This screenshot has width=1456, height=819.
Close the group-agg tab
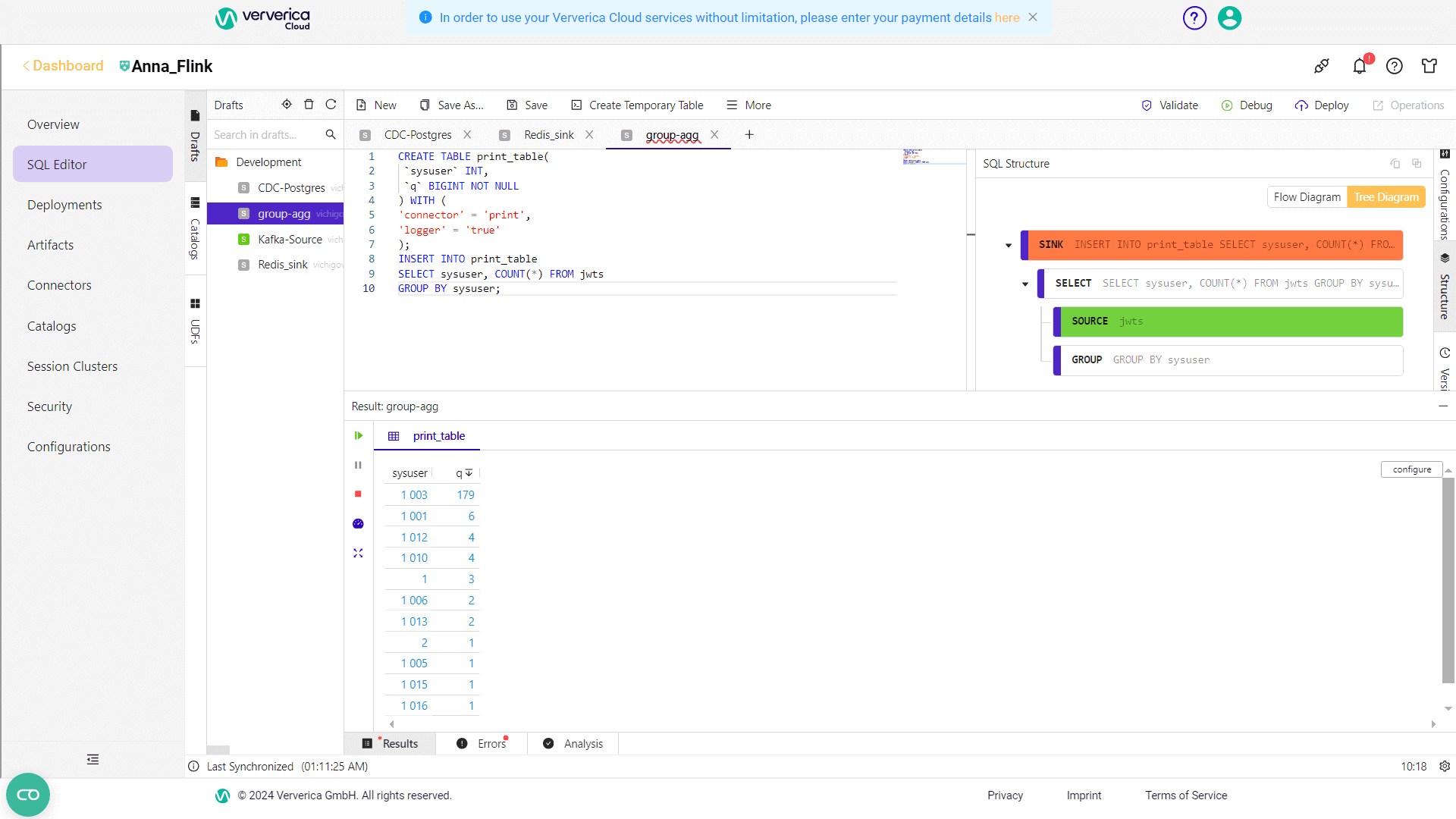[x=714, y=134]
